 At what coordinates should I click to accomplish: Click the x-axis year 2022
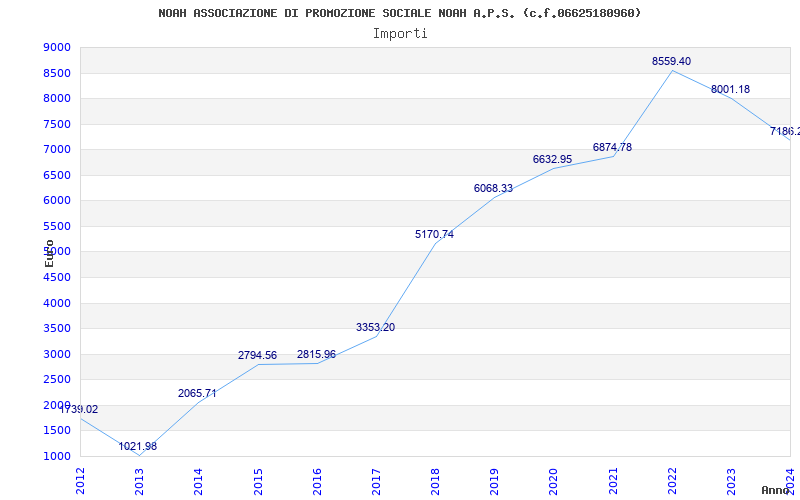673,481
